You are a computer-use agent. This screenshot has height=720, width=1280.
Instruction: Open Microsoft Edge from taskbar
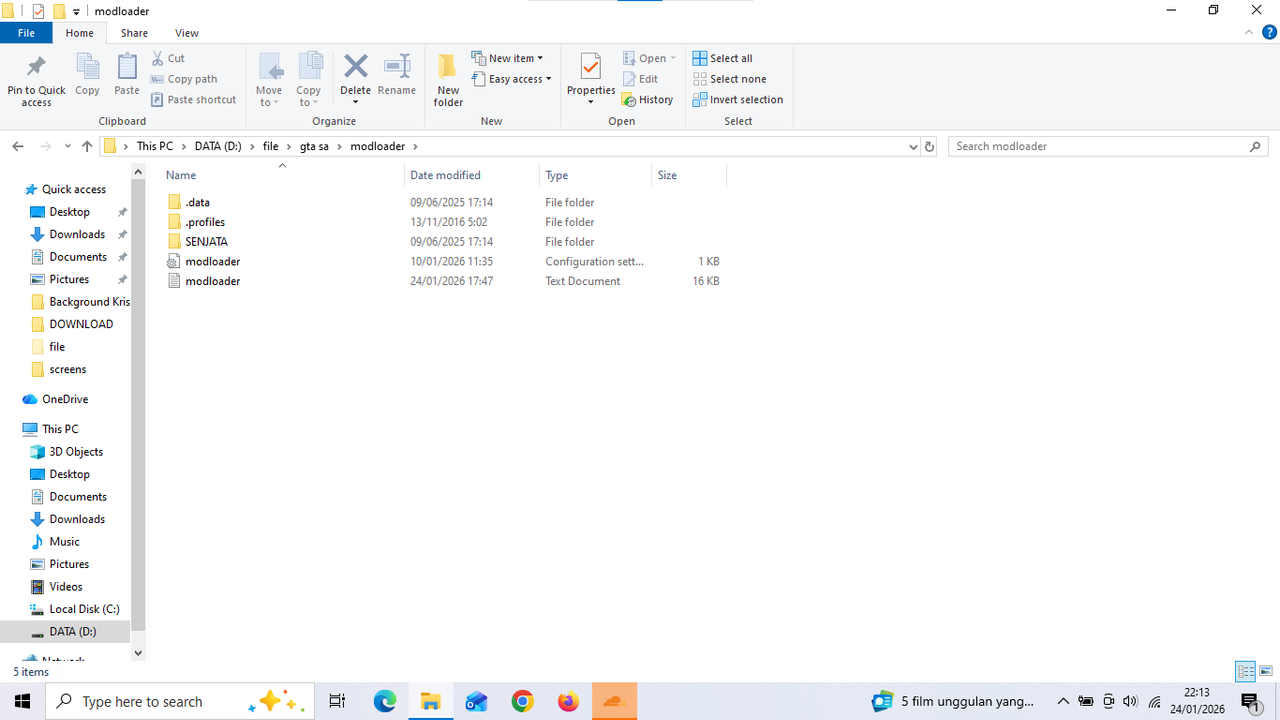pyautogui.click(x=385, y=702)
